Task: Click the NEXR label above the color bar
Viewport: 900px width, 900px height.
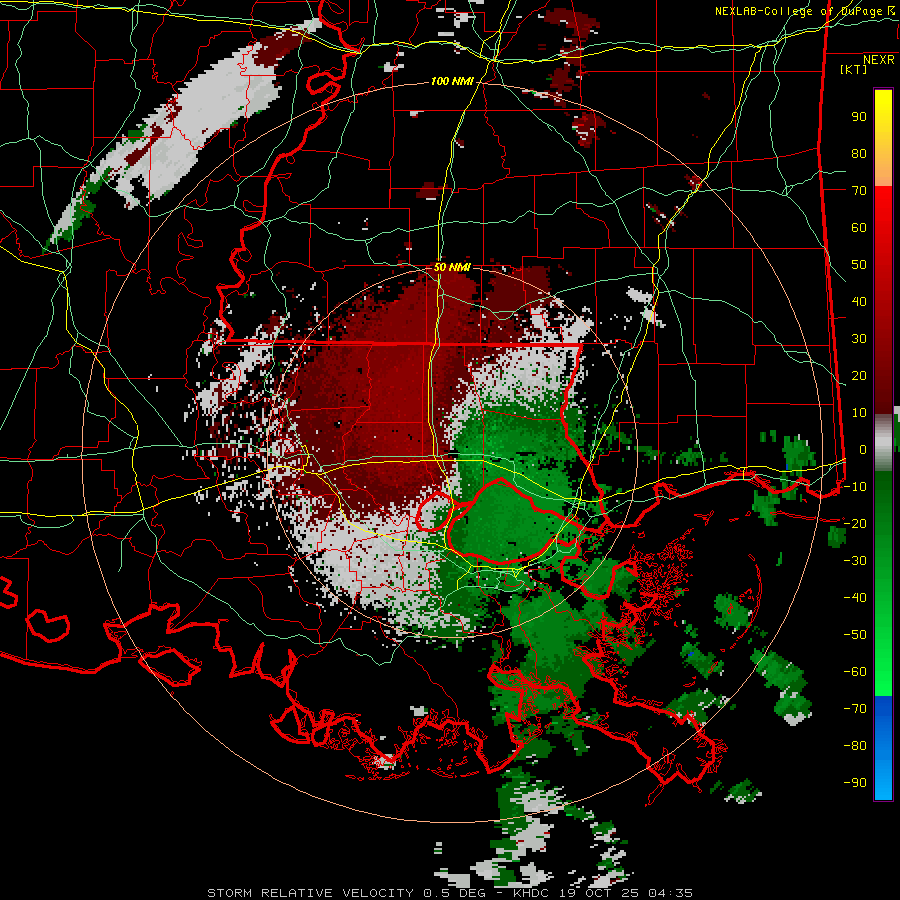Action: tap(879, 60)
